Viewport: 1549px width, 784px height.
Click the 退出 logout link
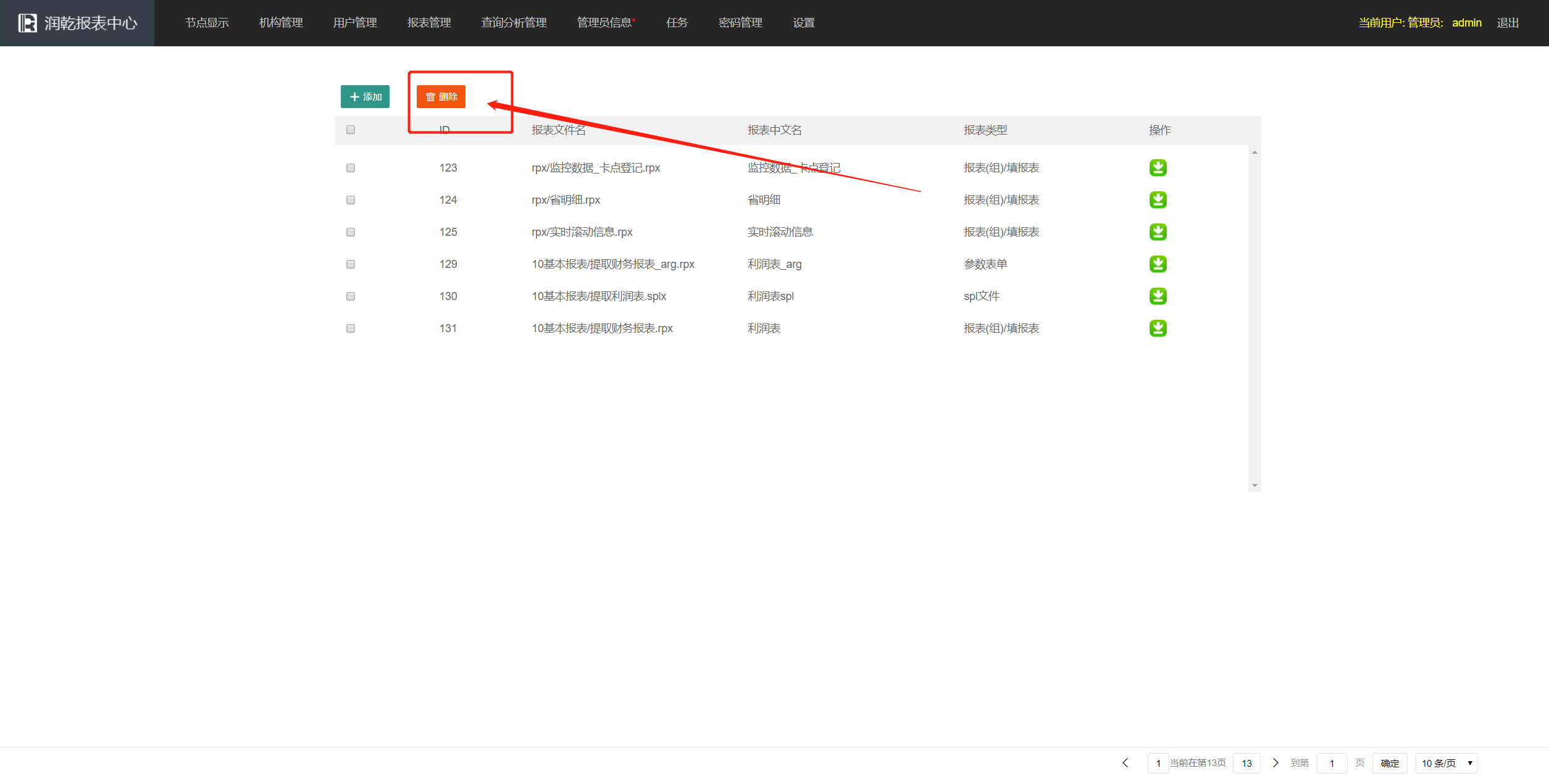[1507, 23]
